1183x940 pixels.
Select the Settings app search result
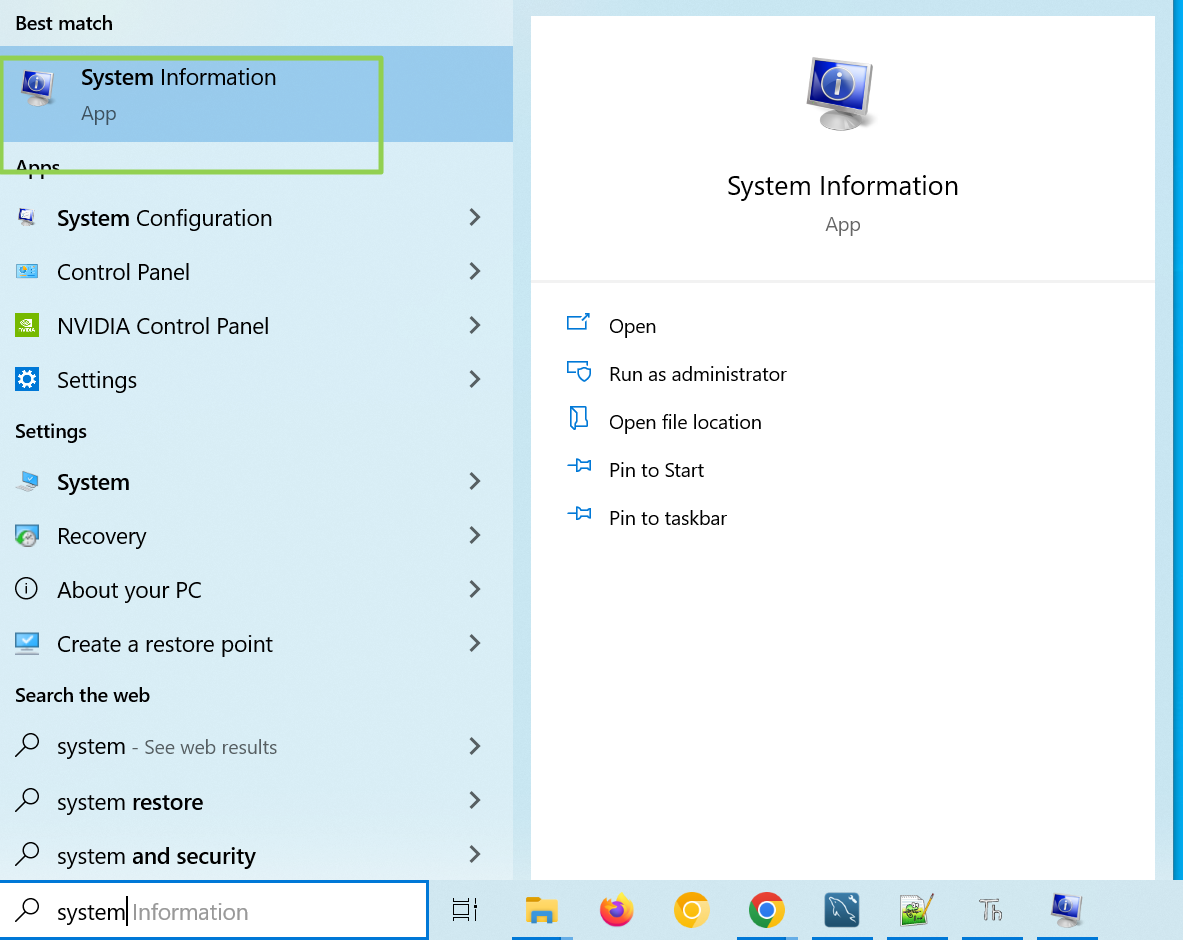(x=97, y=380)
